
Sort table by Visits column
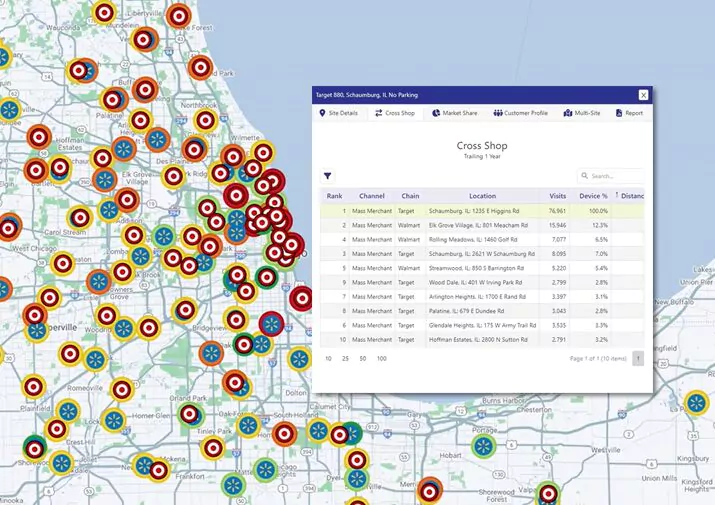pyautogui.click(x=557, y=196)
